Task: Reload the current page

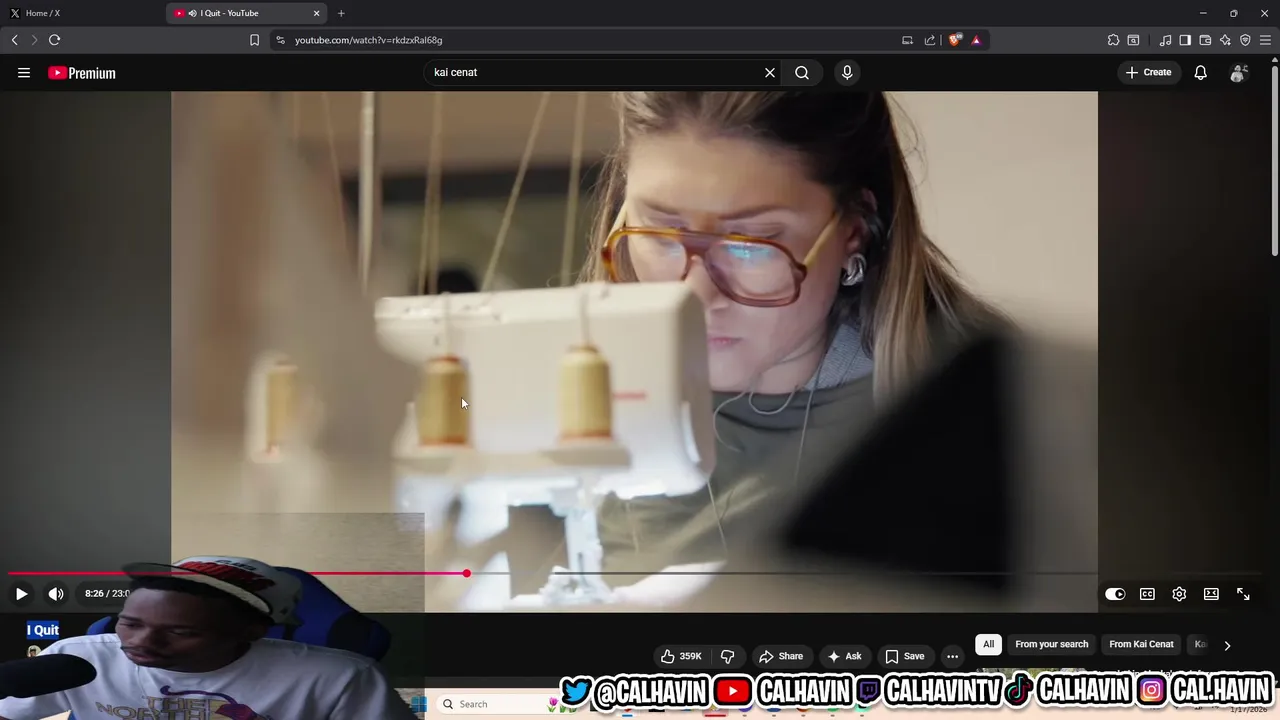Action: (x=54, y=40)
